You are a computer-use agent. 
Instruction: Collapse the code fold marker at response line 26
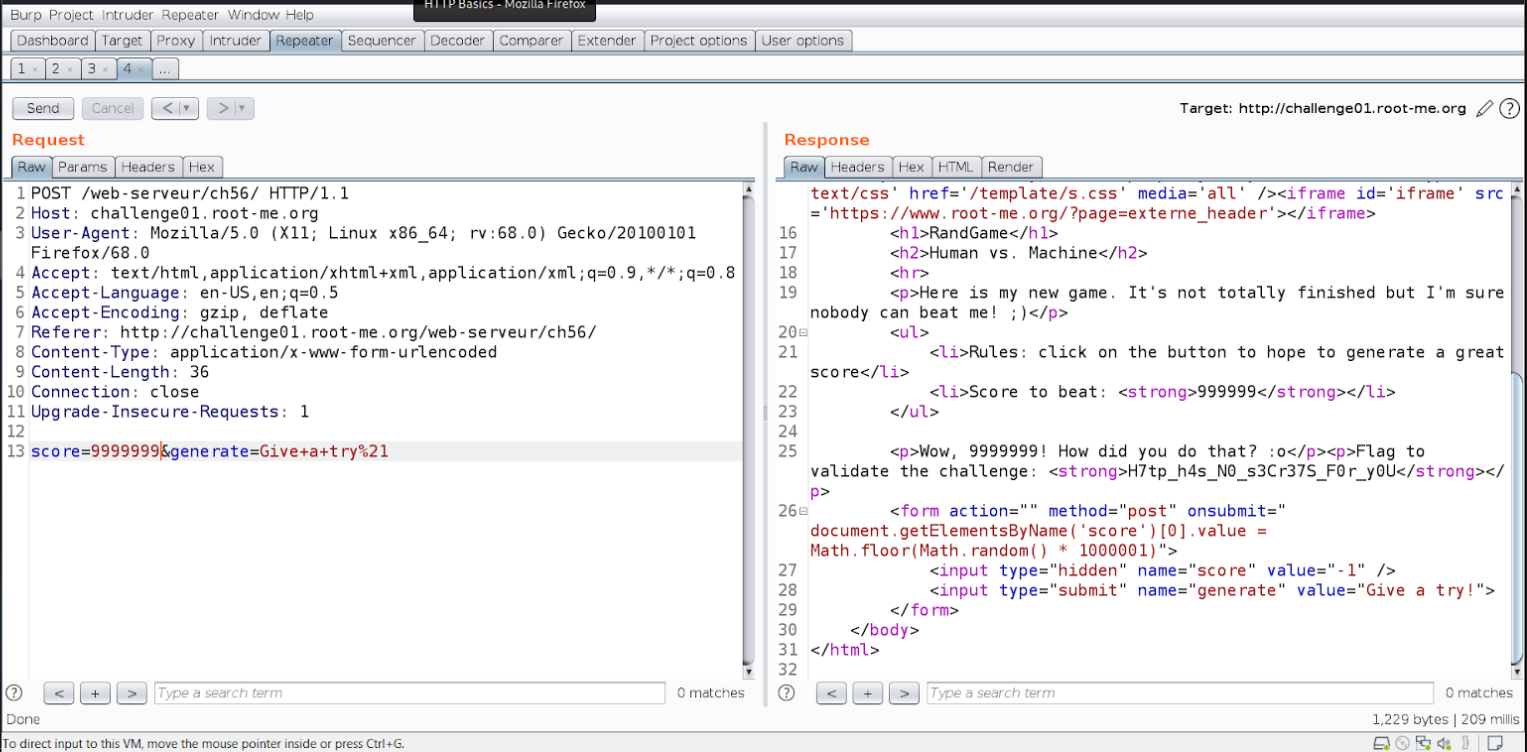(801, 510)
